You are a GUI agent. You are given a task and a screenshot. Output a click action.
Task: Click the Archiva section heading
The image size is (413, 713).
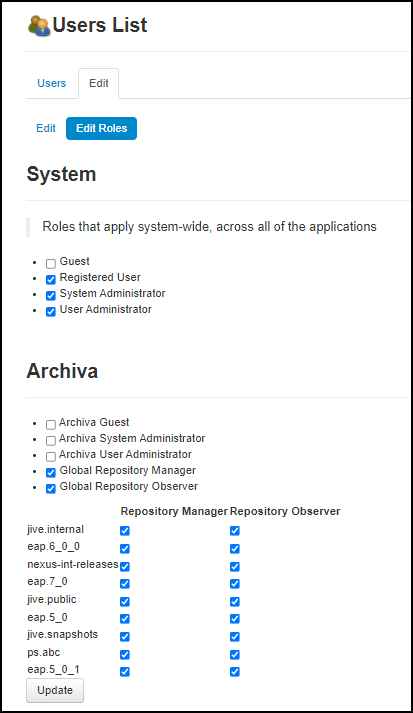pyautogui.click(x=62, y=371)
